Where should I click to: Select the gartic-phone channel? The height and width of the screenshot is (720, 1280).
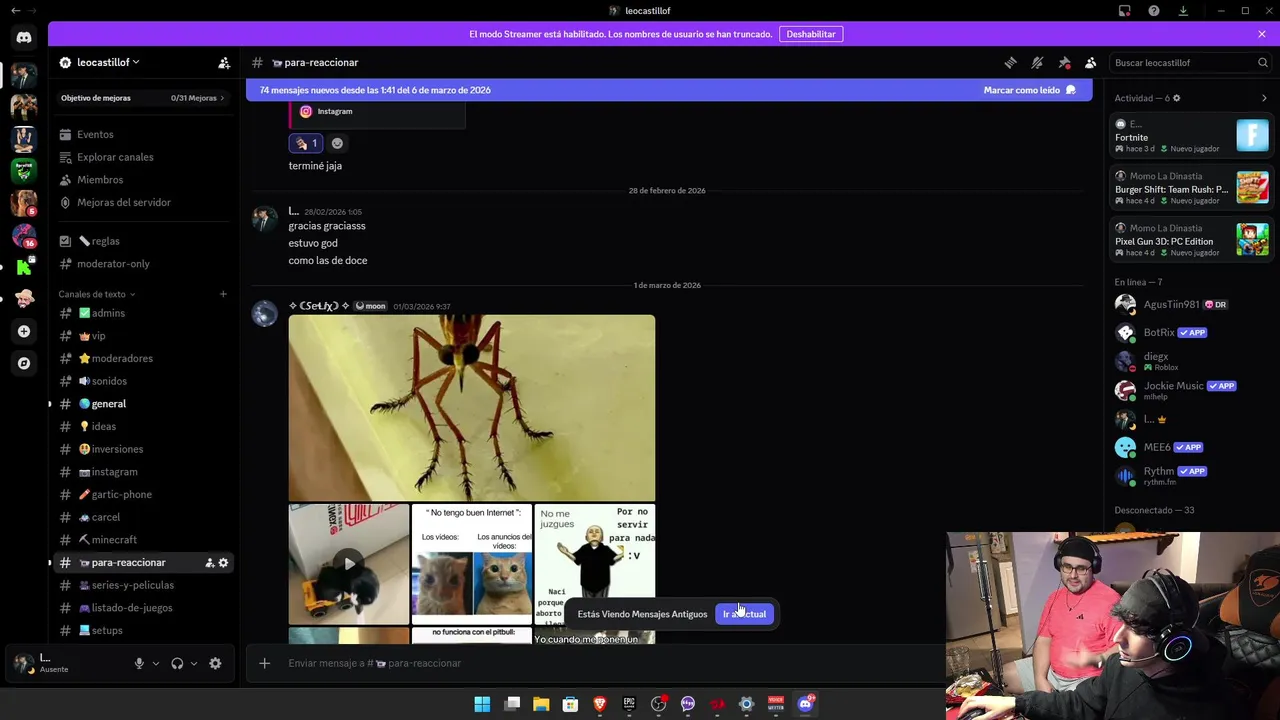click(143, 494)
